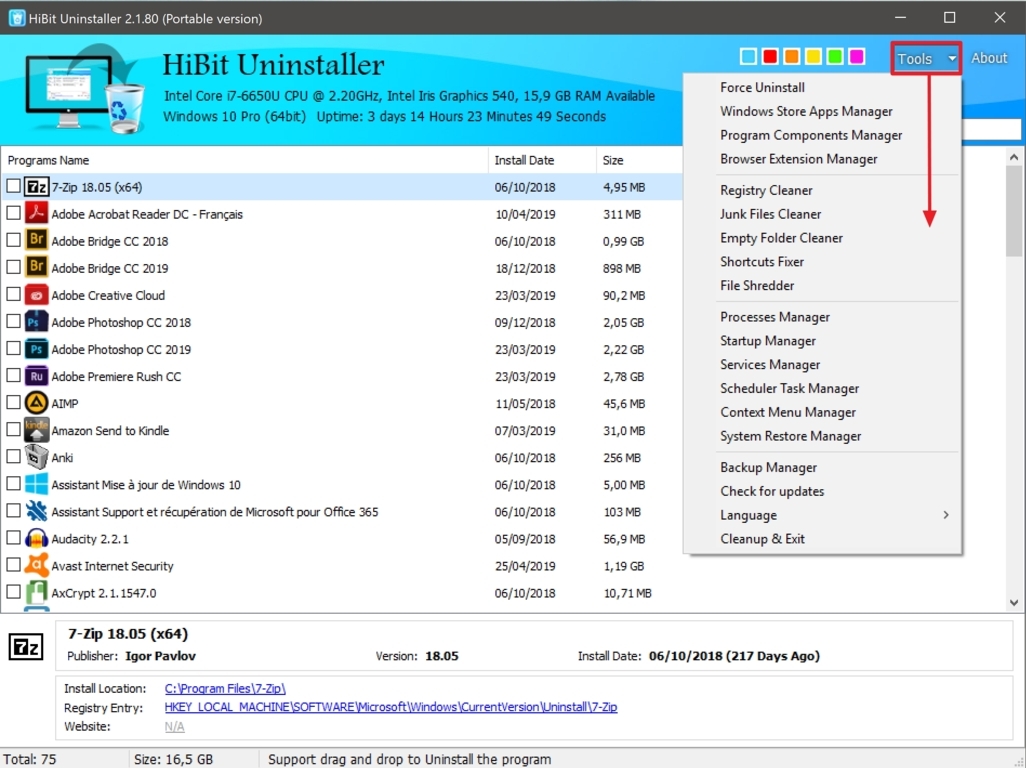Screen dimensions: 1026x768
Task: Click the Adobe Photoshop CC 2018 icon
Action: point(37,321)
